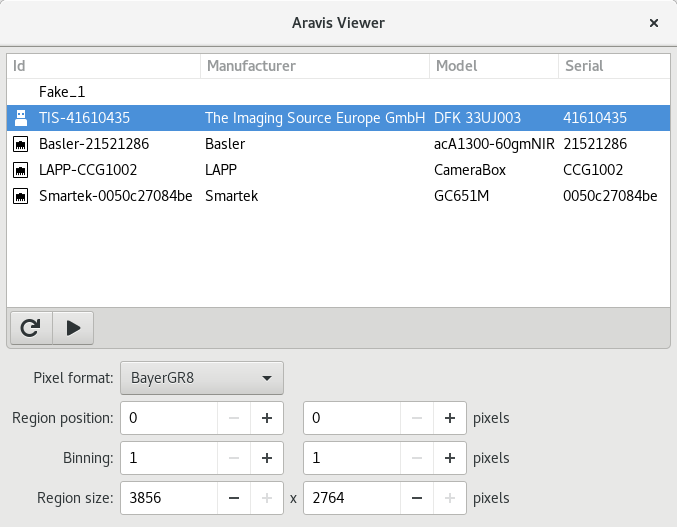Sort devices by Model column header
The height and width of the screenshot is (527, 677).
click(494, 66)
